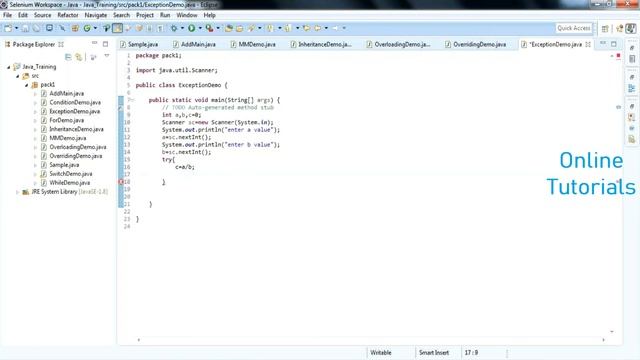Image resolution: width=640 pixels, height=360 pixels.
Task: Click the Save toolbar icon
Action: pyautogui.click(x=25, y=28)
